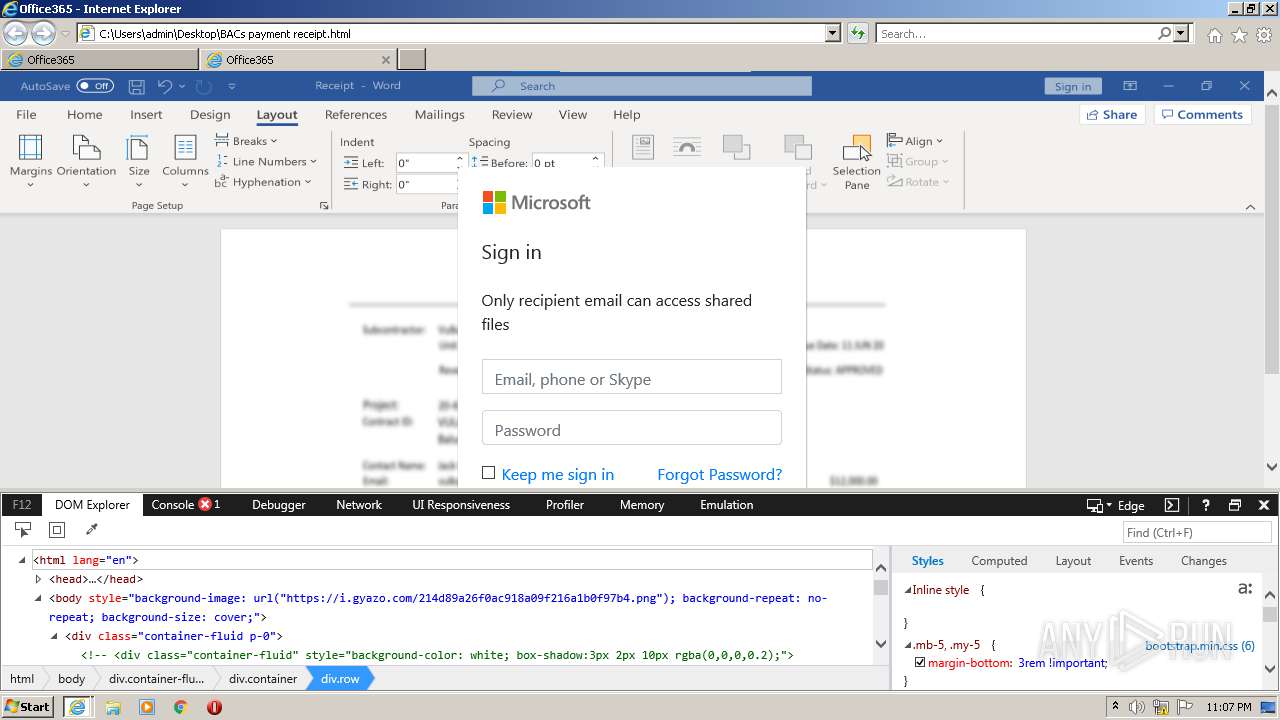Click the Windows Start button
The width and height of the screenshot is (1280, 720).
coord(28,707)
